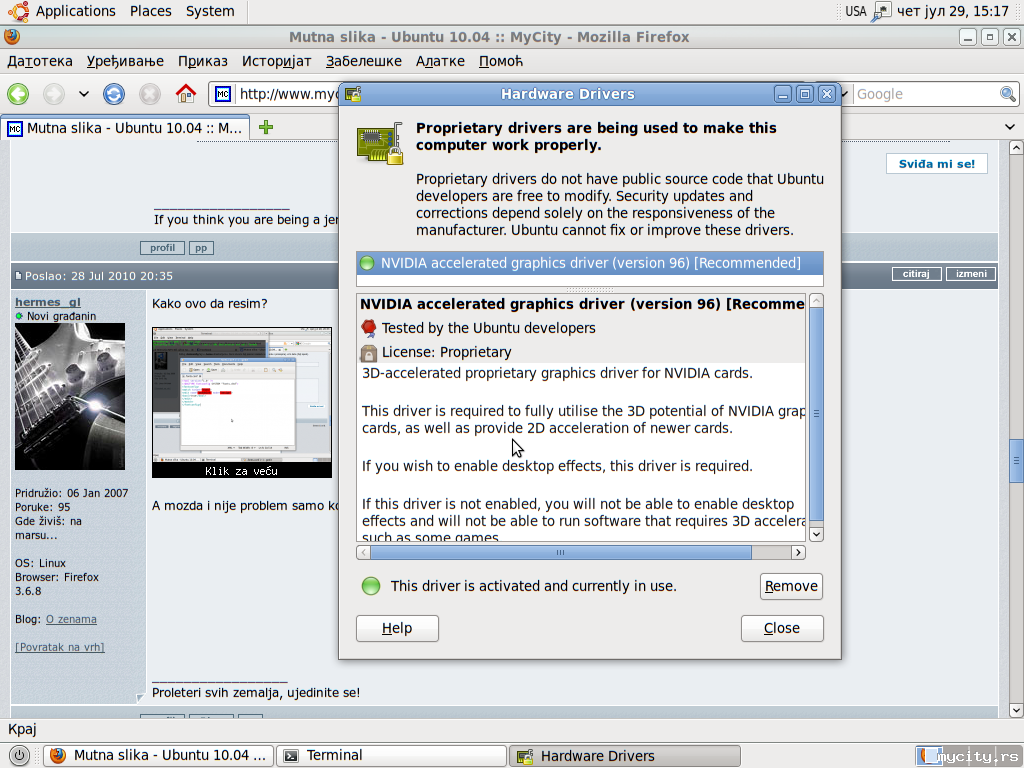Click Google search box in Firefox
Viewport: 1024px width, 768px height.
[x=926, y=94]
